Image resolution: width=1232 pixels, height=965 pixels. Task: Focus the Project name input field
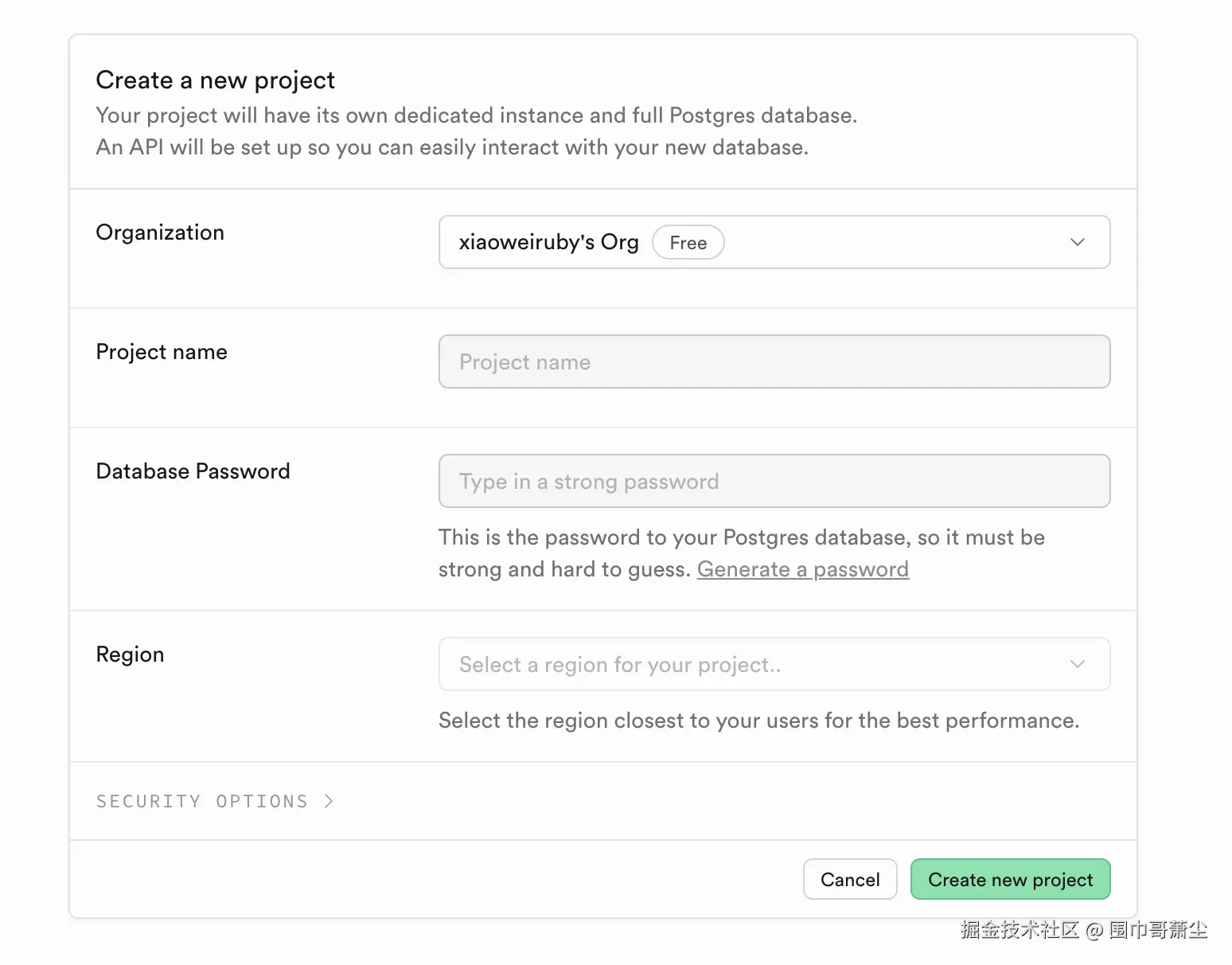pos(774,361)
